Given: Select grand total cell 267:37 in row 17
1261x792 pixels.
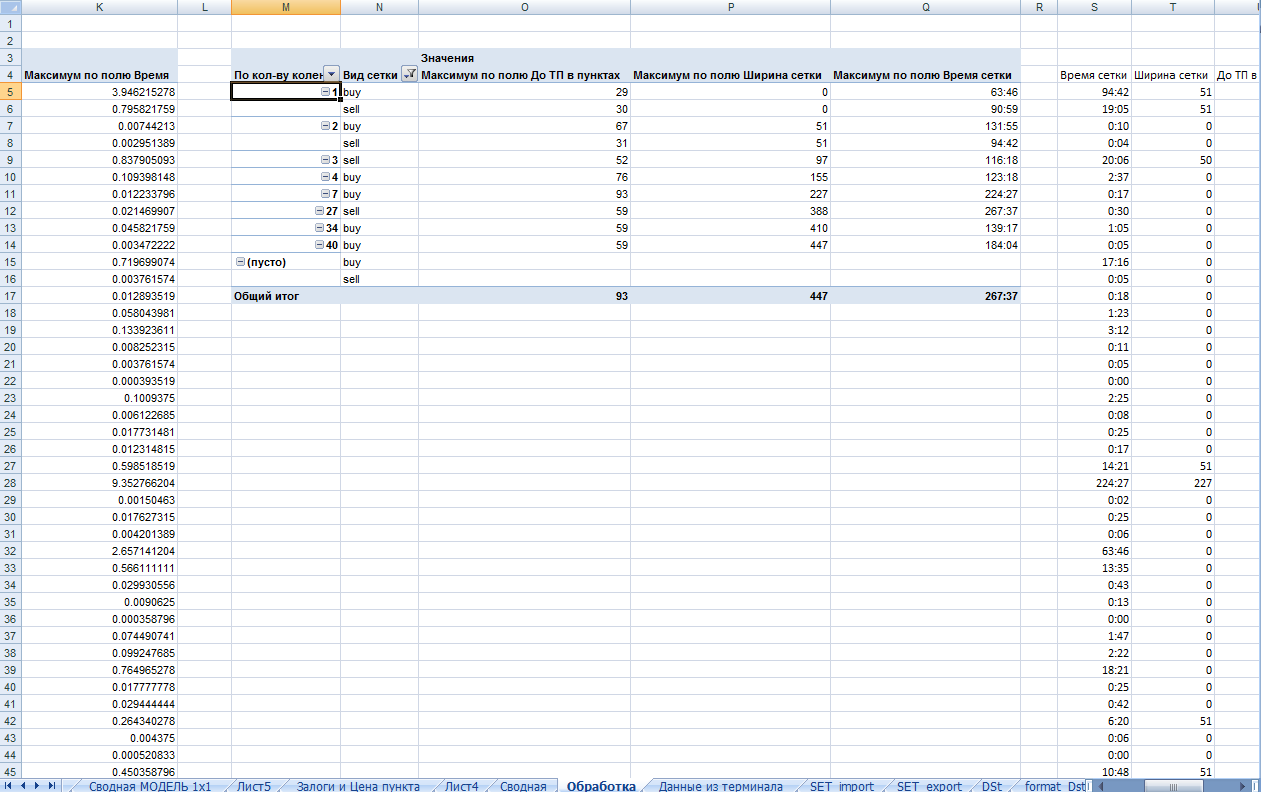Looking at the screenshot, I should point(926,296).
